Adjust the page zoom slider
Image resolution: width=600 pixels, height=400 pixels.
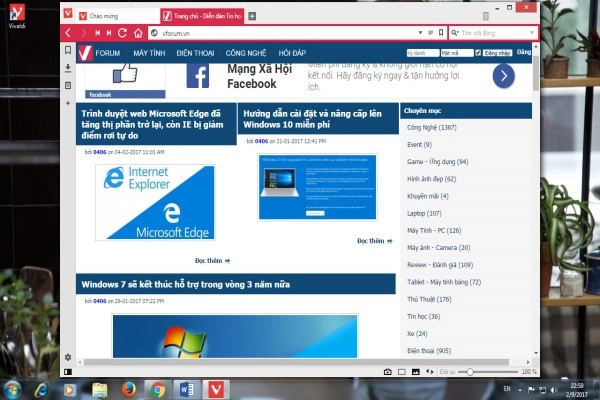471,372
